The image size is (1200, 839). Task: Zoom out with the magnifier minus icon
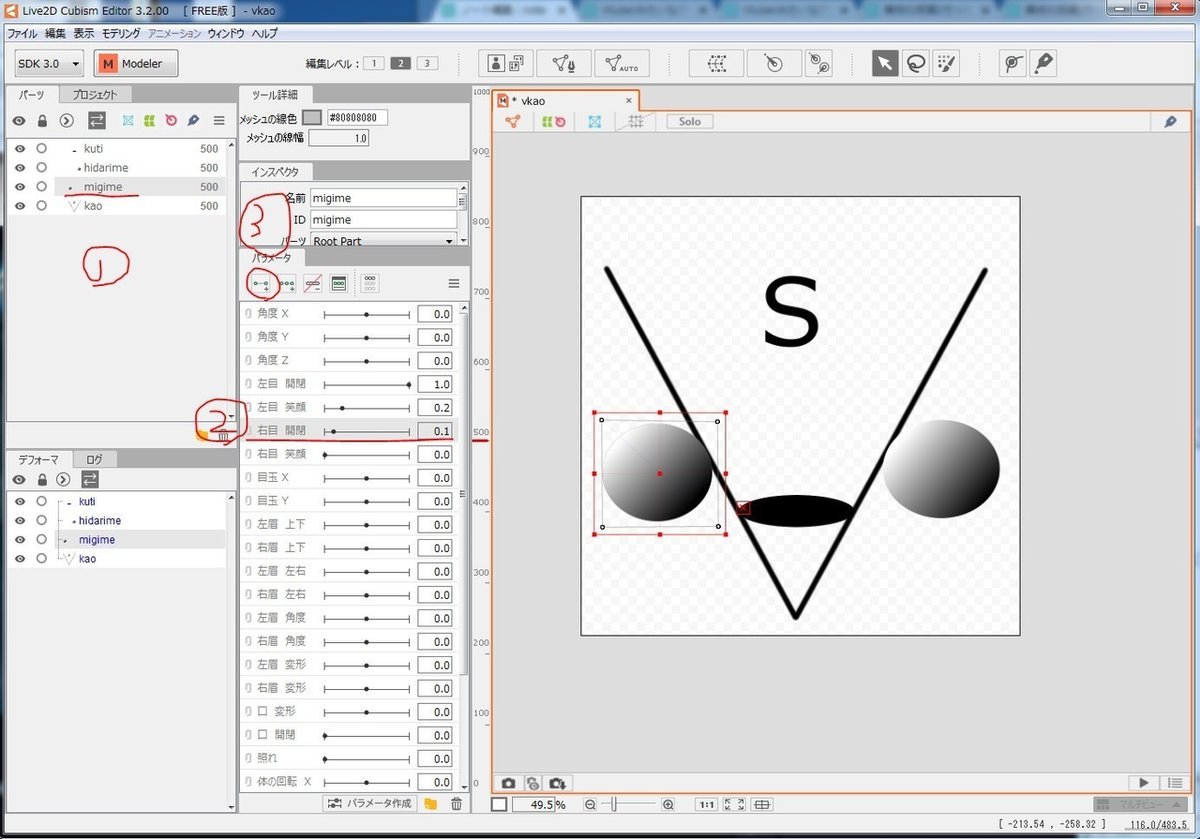590,805
